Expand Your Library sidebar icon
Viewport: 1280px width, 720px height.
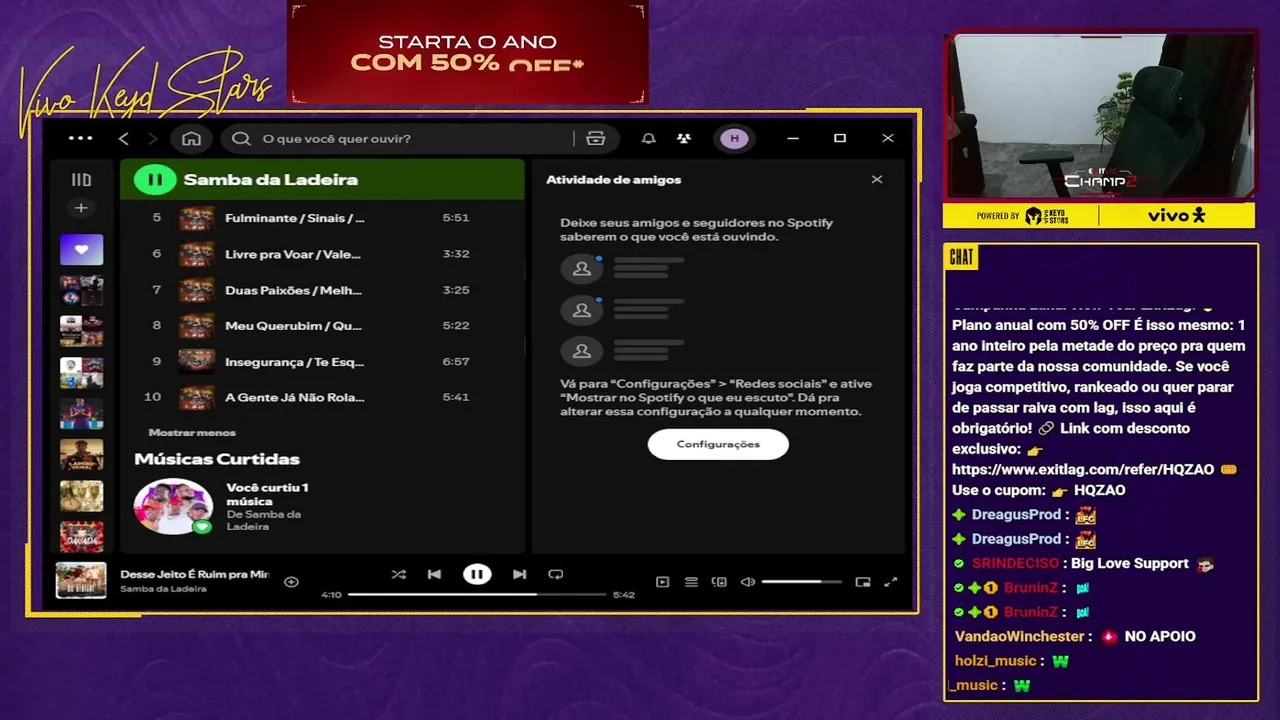81,180
